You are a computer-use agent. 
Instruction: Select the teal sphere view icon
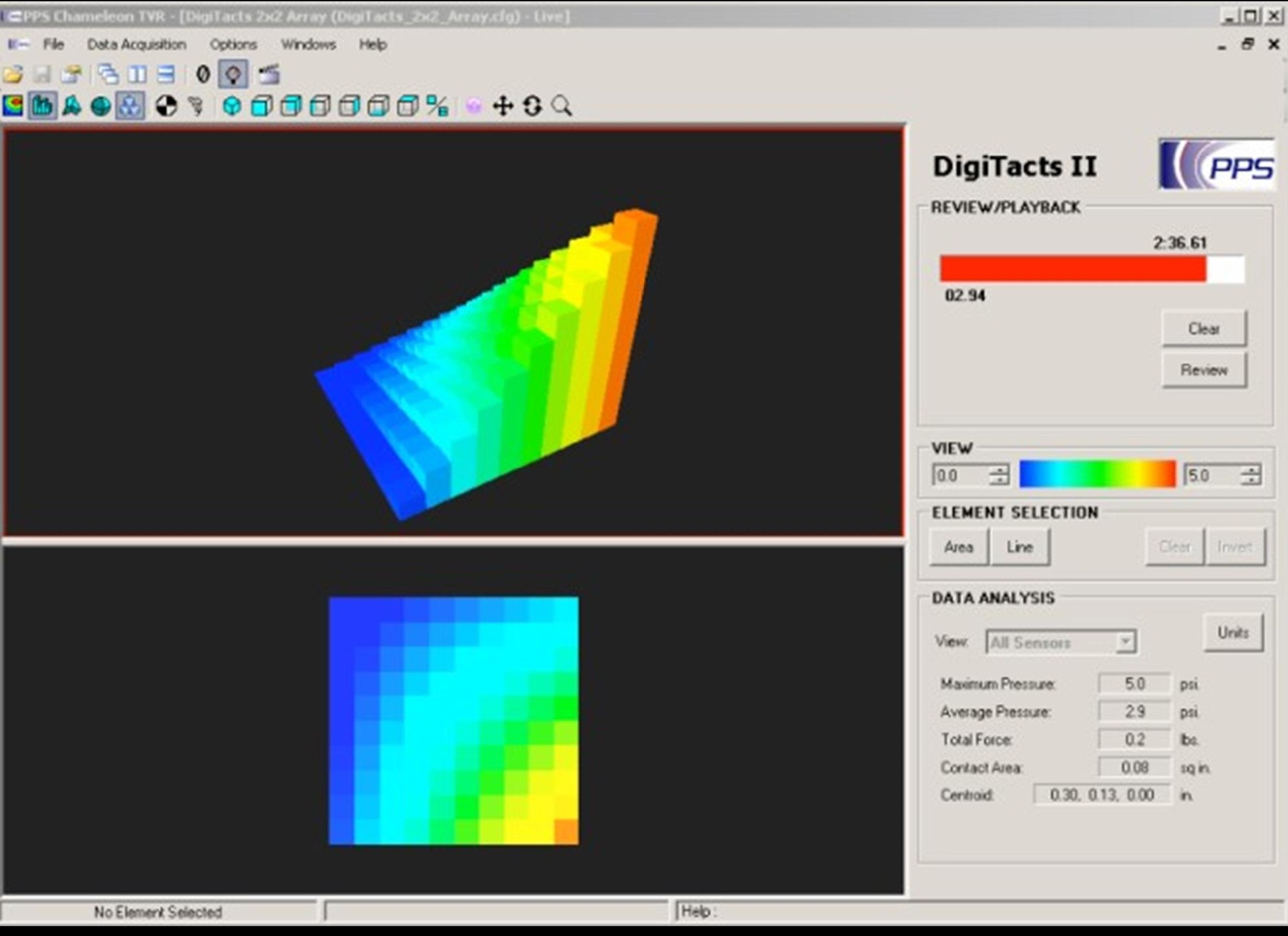(x=101, y=106)
